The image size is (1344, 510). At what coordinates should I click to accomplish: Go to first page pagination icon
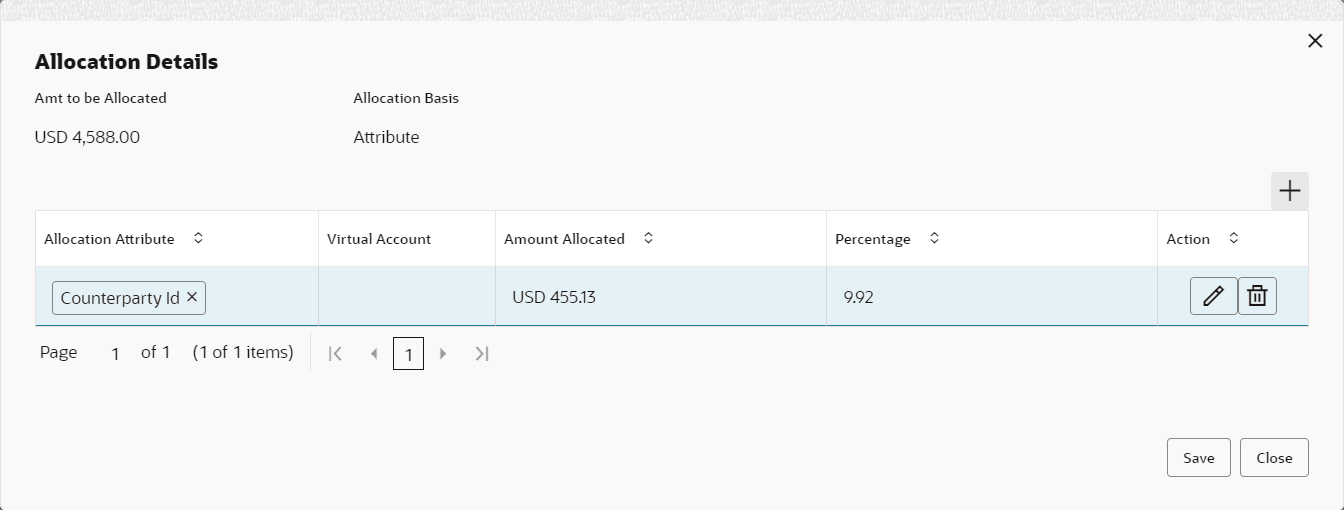pyautogui.click(x=336, y=353)
